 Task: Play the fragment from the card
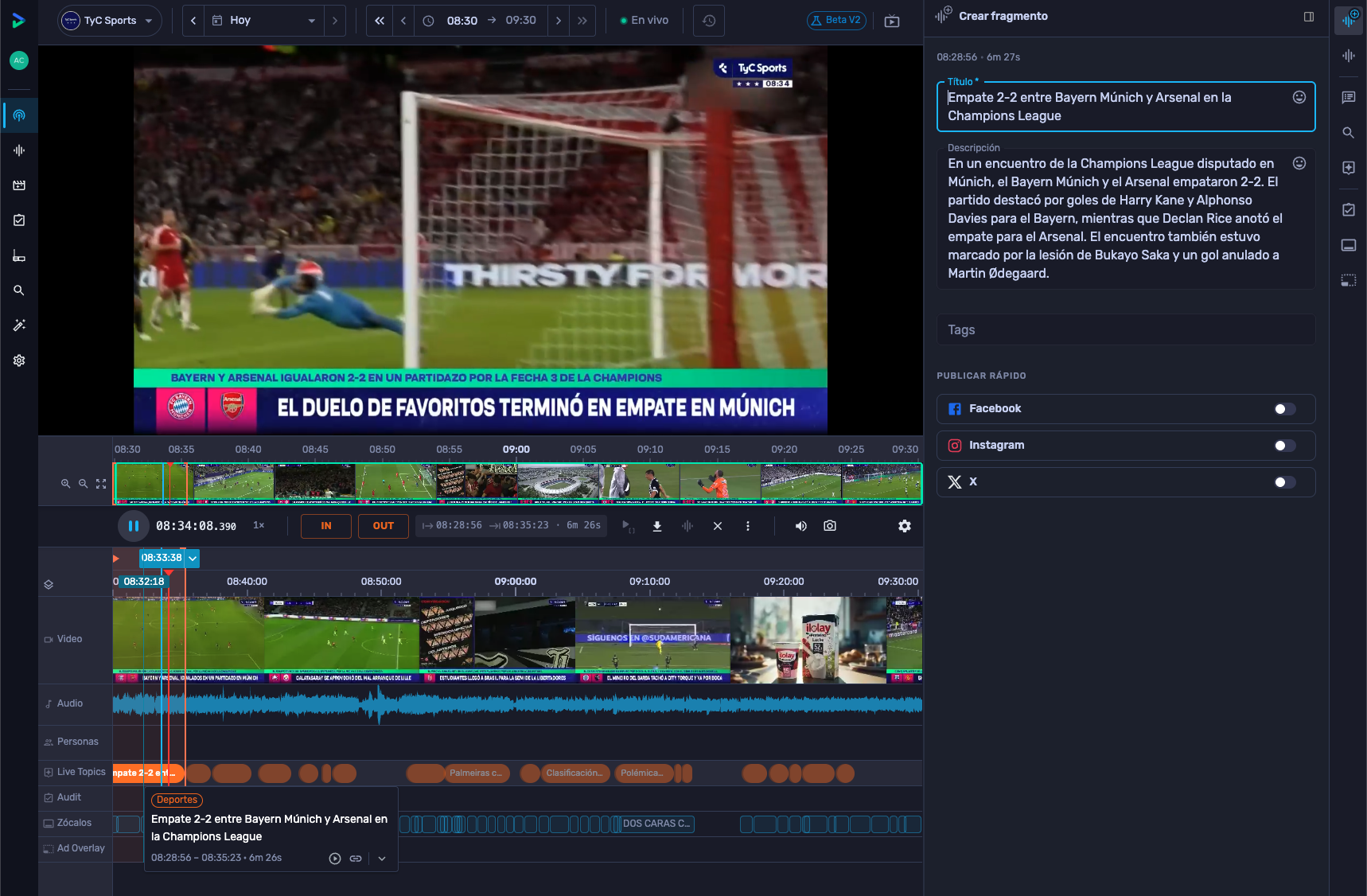[335, 859]
